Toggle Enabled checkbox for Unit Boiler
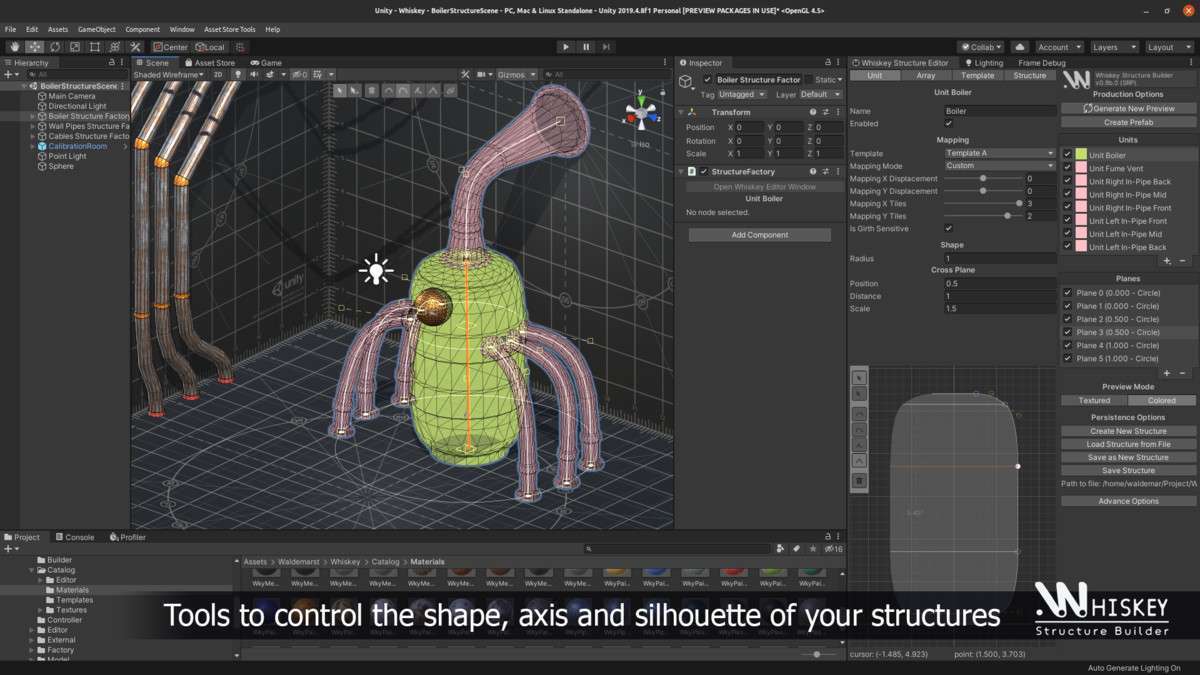This screenshot has width=1200, height=675. pyautogui.click(x=949, y=124)
